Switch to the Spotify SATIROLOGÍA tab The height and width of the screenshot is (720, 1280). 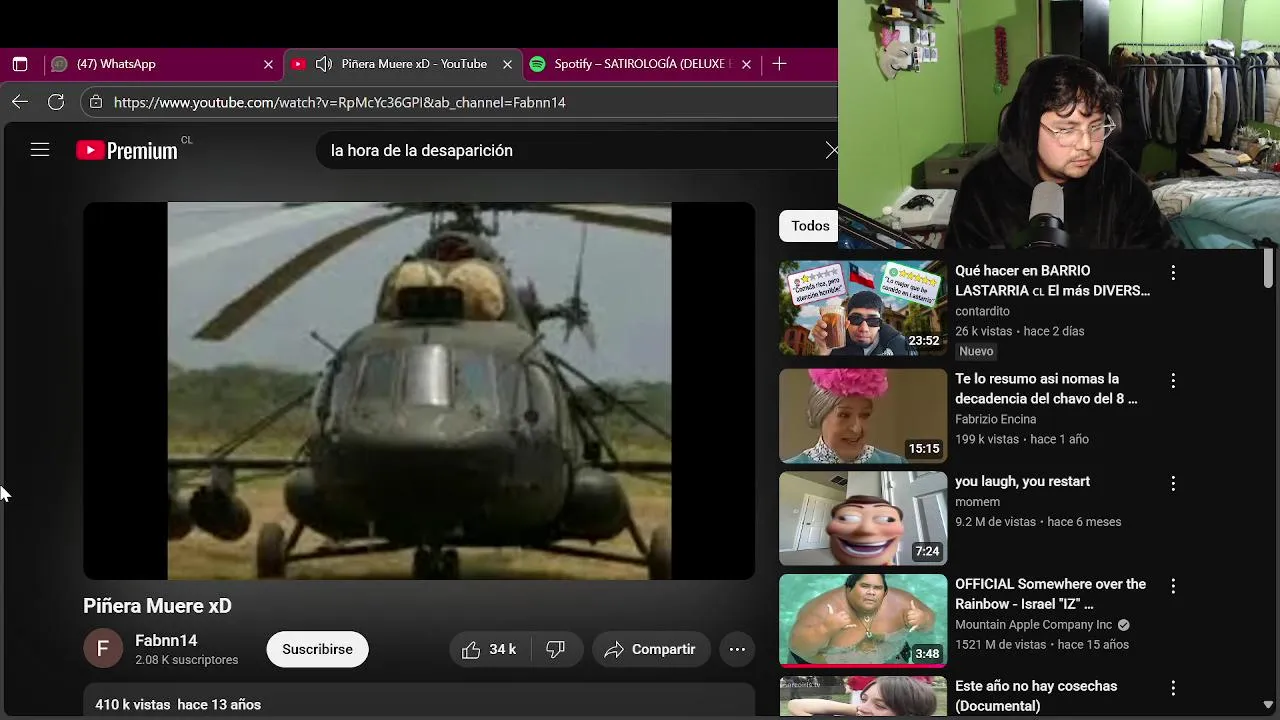point(641,64)
